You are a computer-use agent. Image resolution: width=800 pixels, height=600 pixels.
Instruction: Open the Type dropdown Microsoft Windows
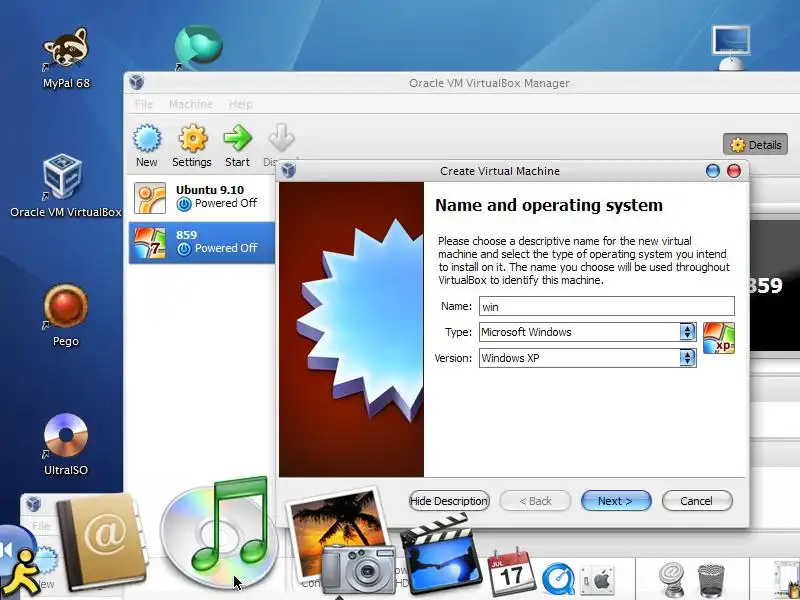[587, 332]
